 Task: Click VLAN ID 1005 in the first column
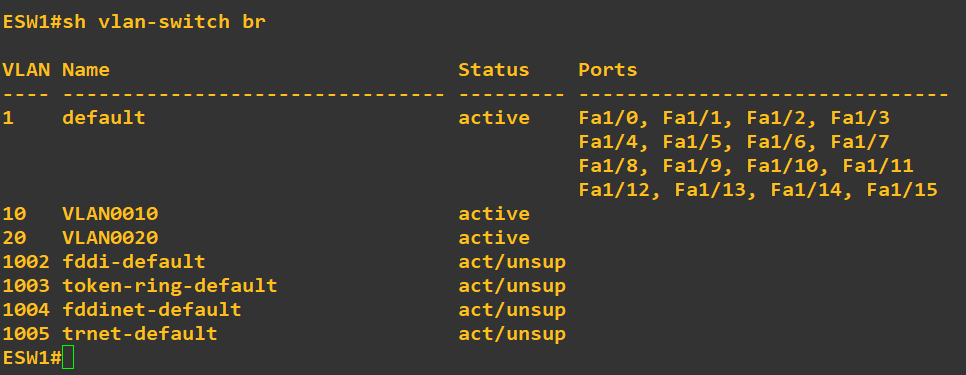tap(26, 334)
